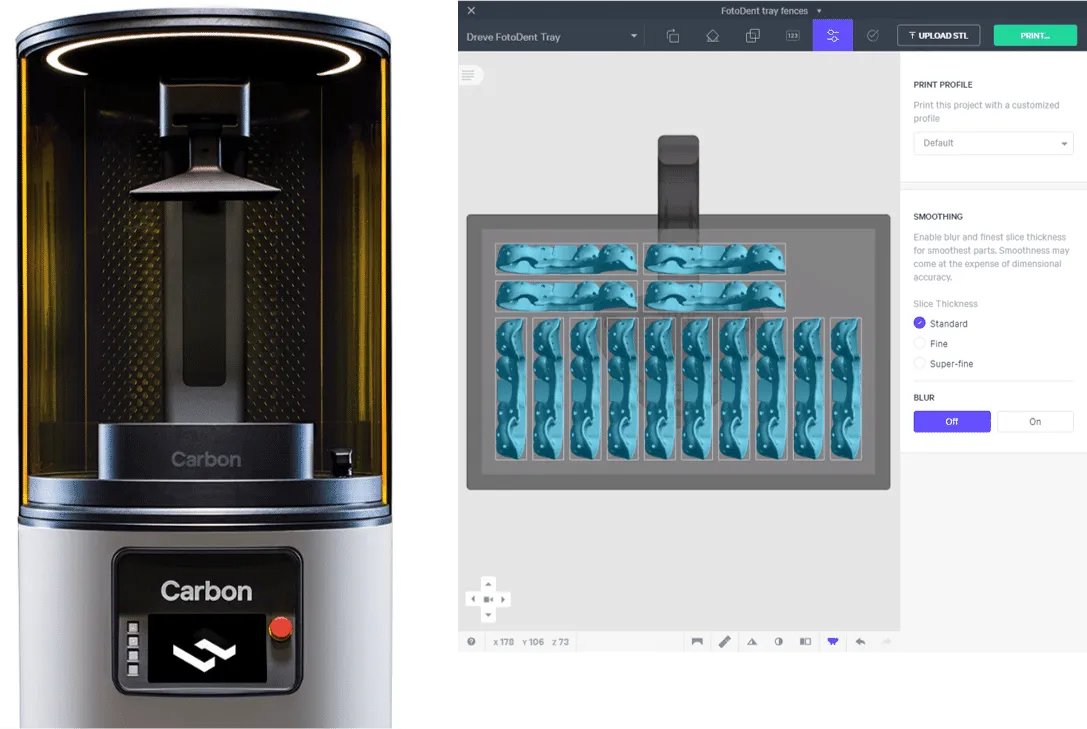Click the analysis checkmark circle icon

[872, 36]
